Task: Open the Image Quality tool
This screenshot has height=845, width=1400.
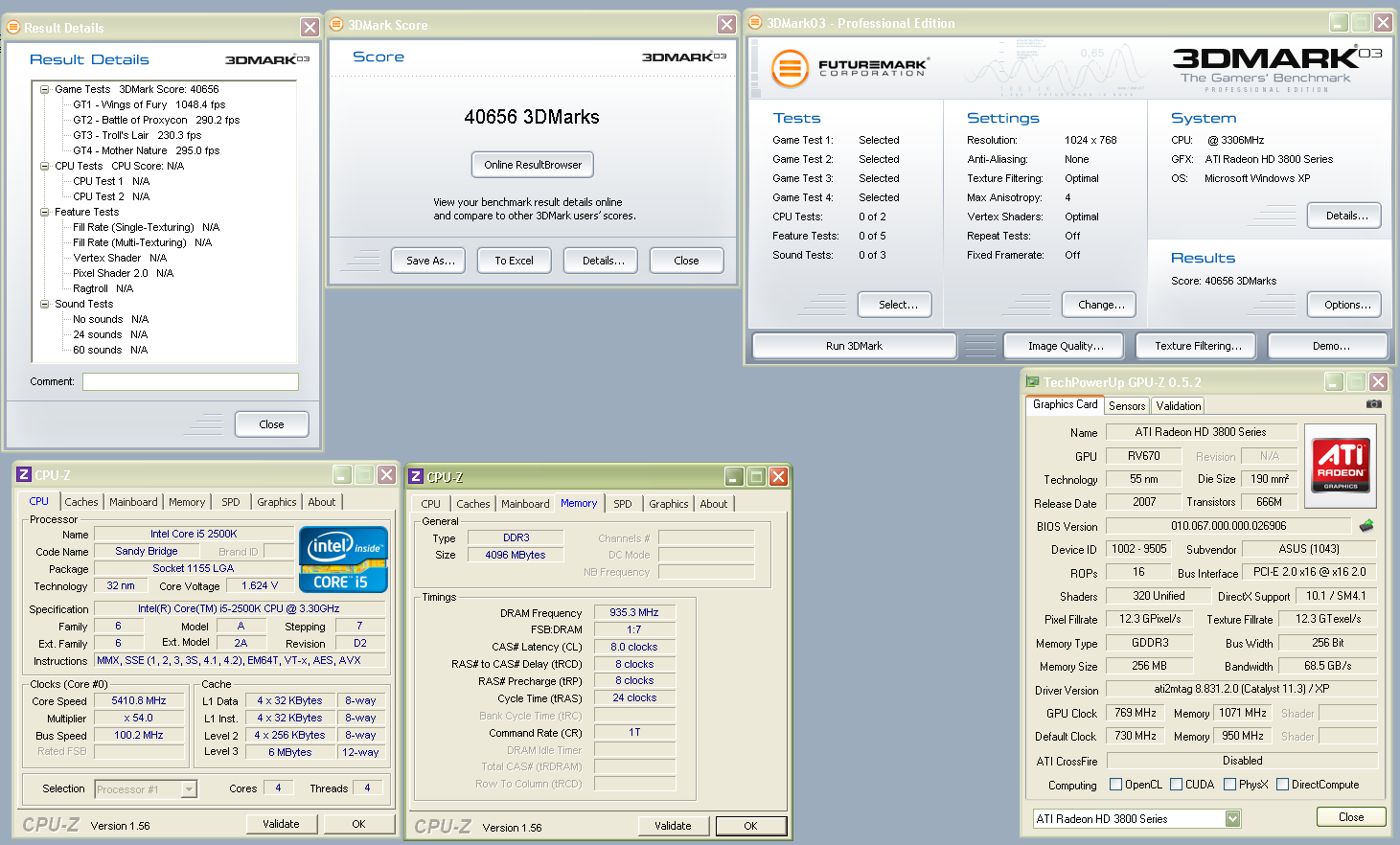Action: click(1066, 346)
